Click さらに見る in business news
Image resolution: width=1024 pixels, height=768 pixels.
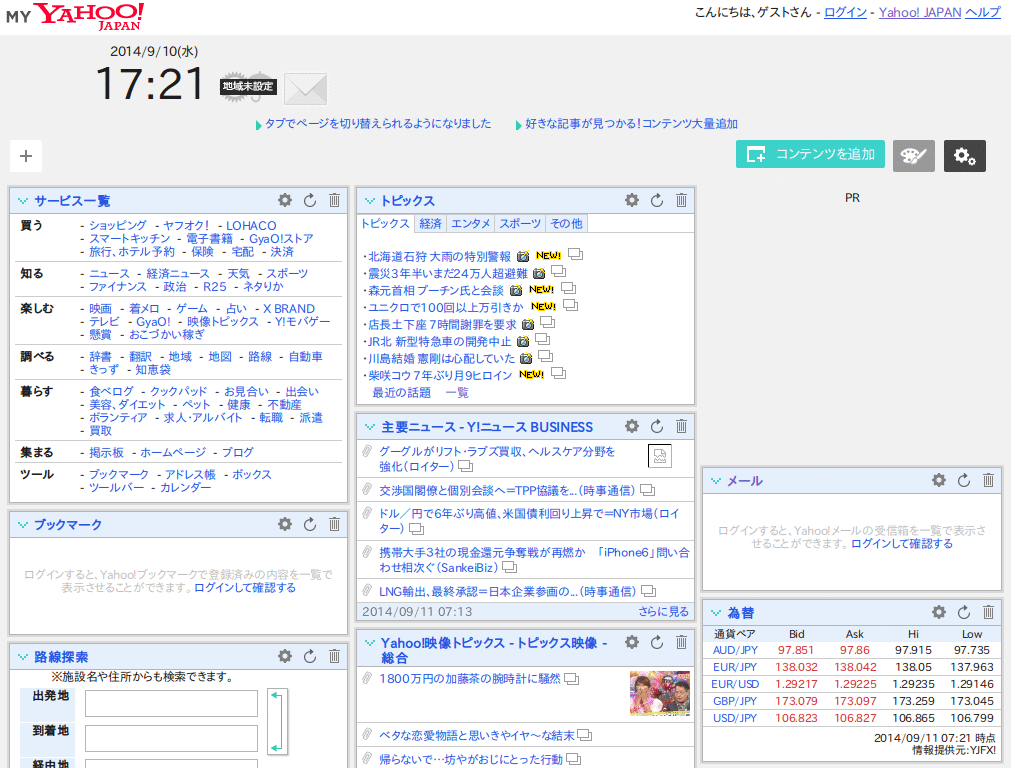[664, 611]
